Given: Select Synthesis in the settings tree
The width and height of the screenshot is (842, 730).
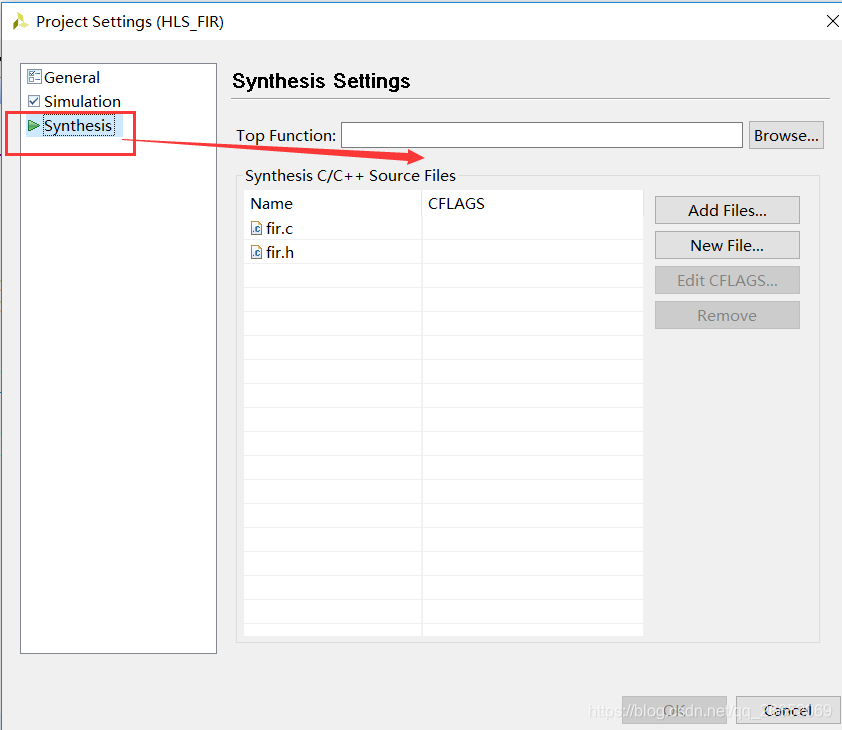Looking at the screenshot, I should point(78,126).
